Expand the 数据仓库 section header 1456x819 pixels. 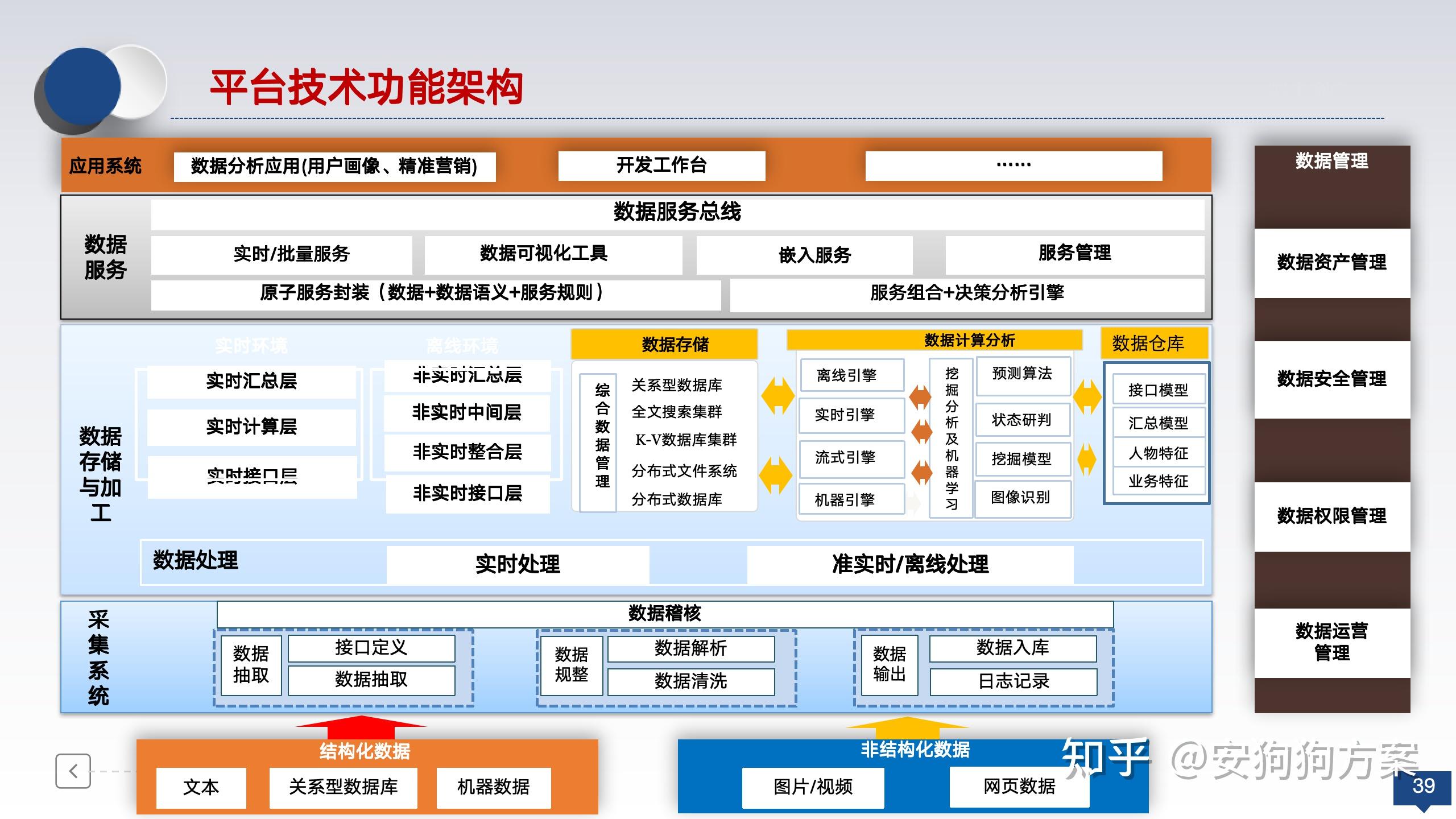1155,344
